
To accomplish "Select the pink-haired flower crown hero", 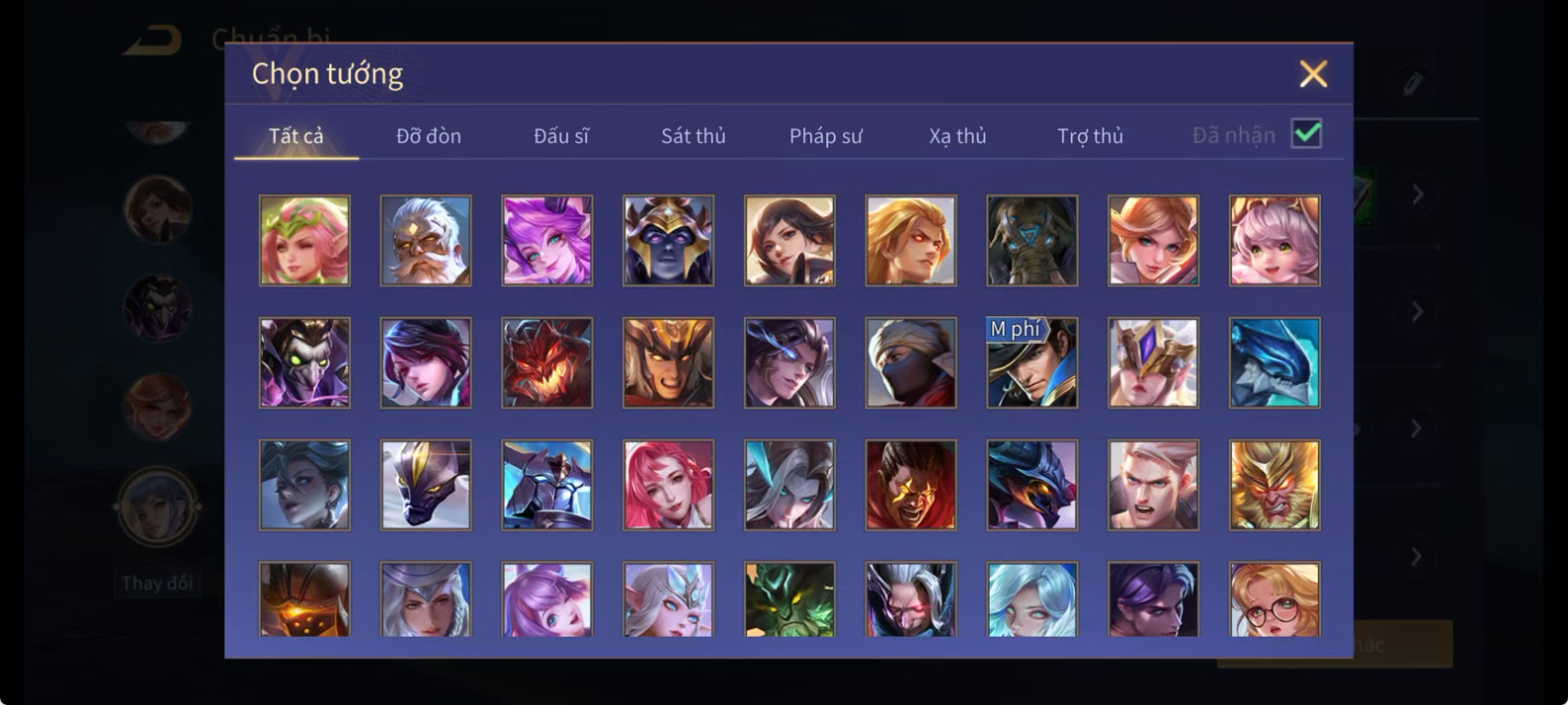I will coord(304,240).
